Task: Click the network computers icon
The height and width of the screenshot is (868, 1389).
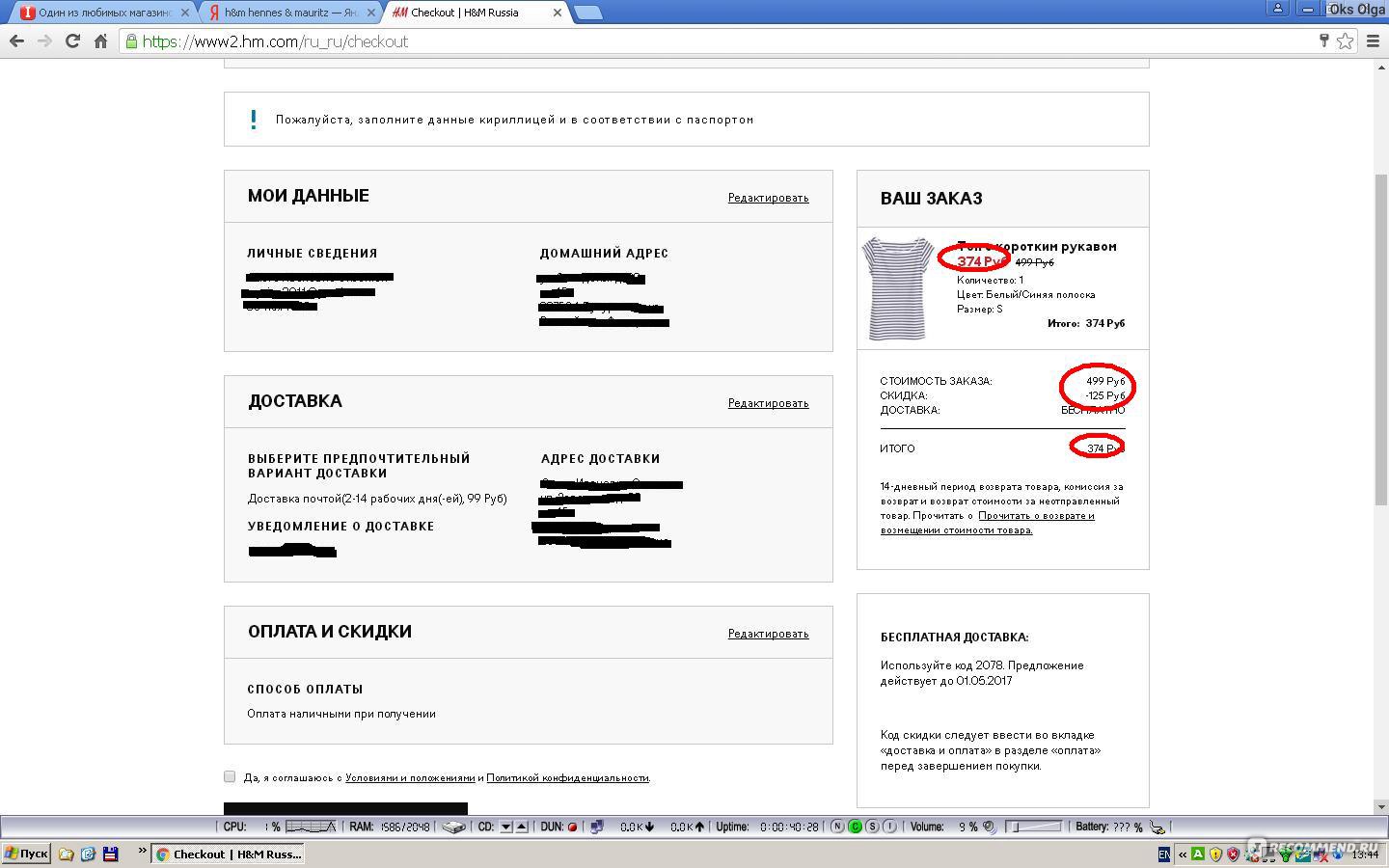Action: (x=597, y=827)
